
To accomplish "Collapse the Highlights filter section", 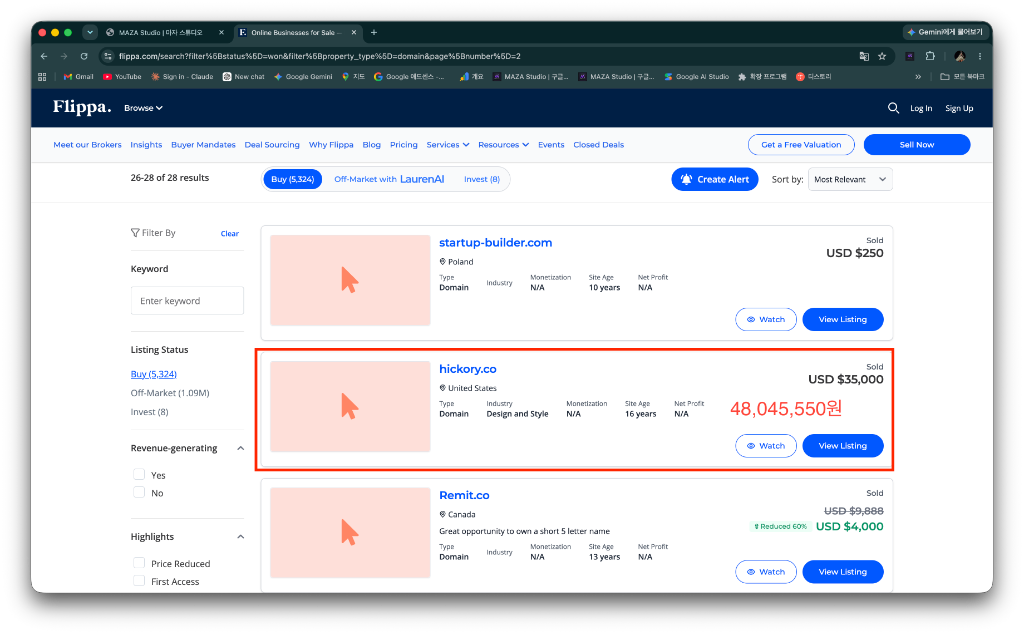I will 240,537.
